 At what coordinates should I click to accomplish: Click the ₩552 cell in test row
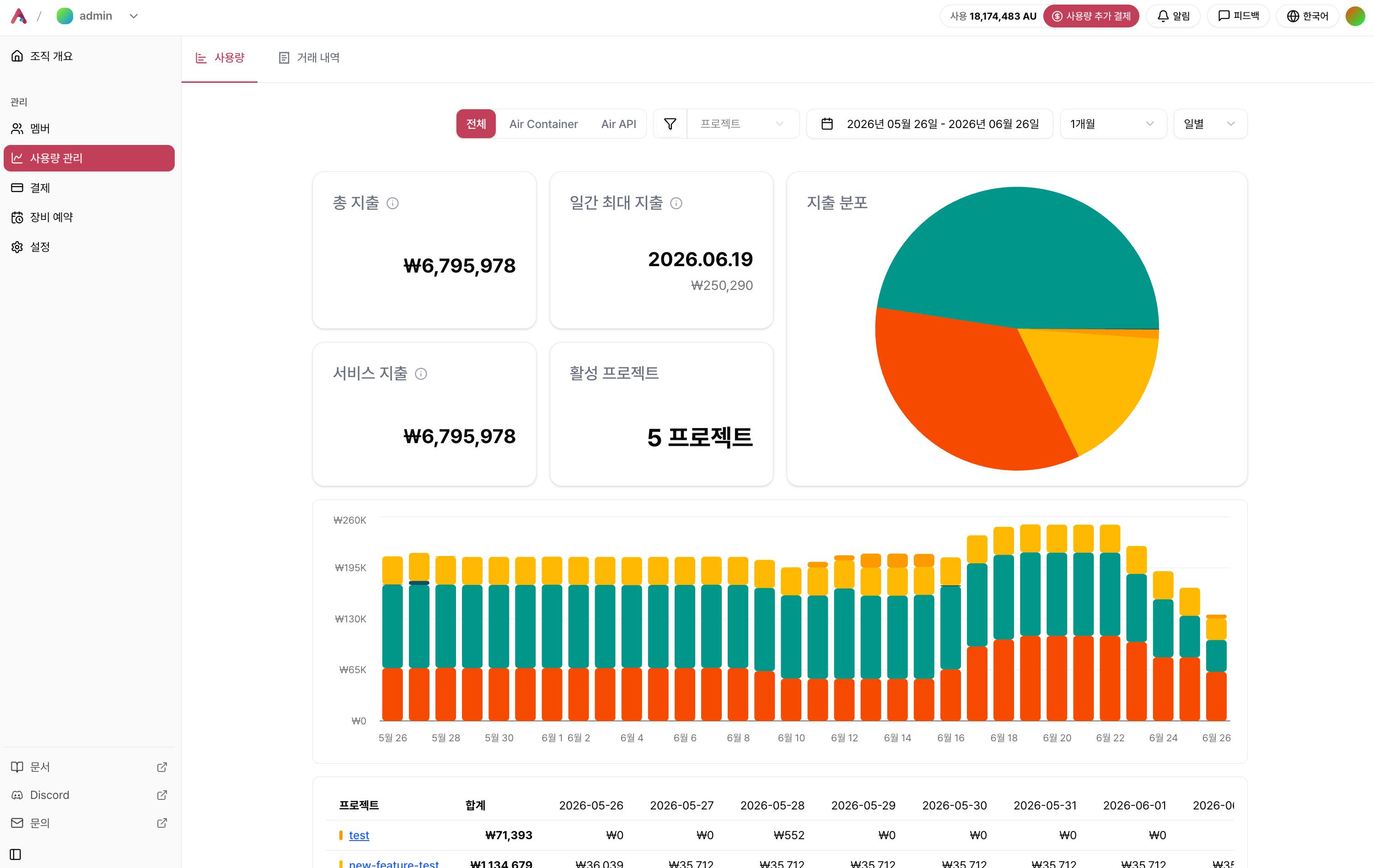[789, 835]
